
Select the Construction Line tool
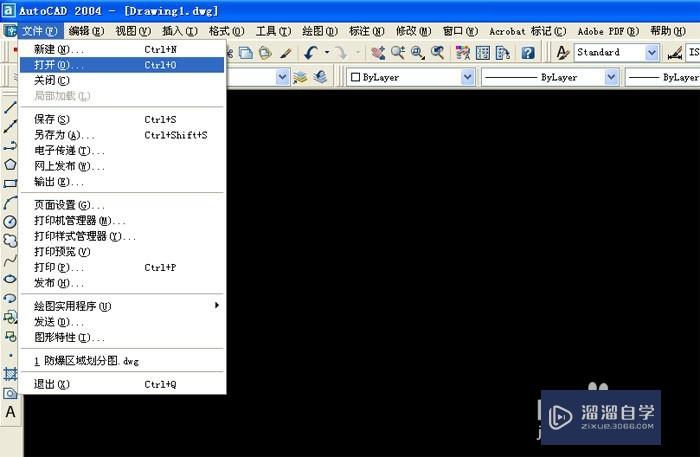[x=10, y=126]
